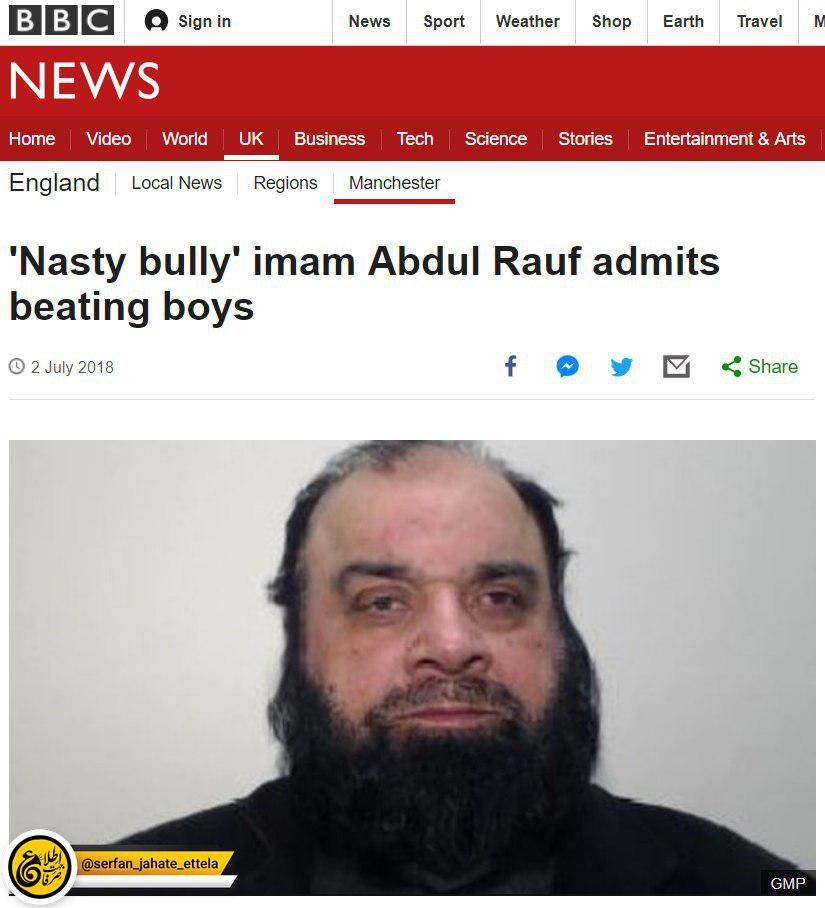825x908 pixels.
Task: Open the green Share options
Action: point(760,367)
